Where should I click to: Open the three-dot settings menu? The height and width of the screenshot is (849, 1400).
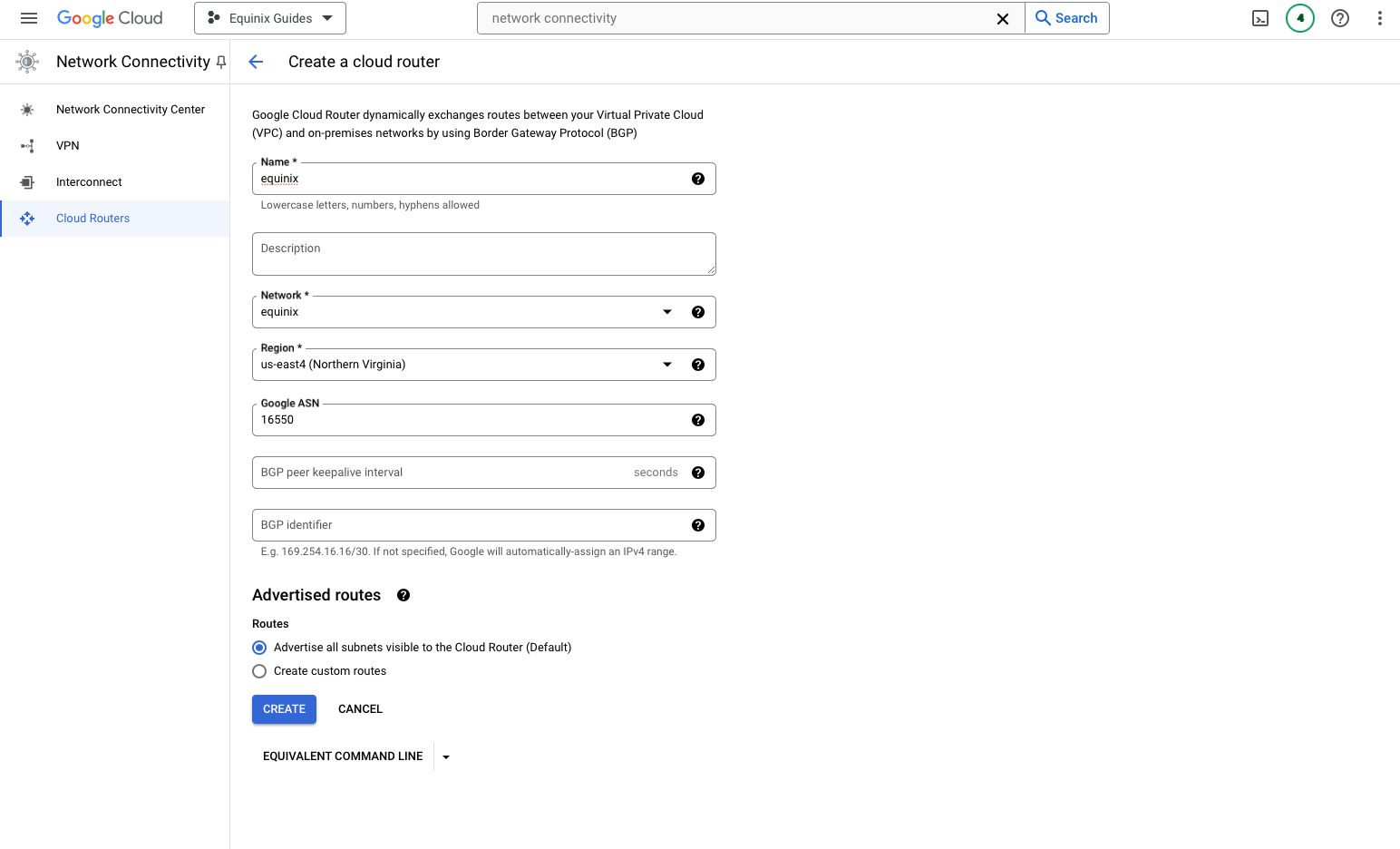(x=1380, y=18)
